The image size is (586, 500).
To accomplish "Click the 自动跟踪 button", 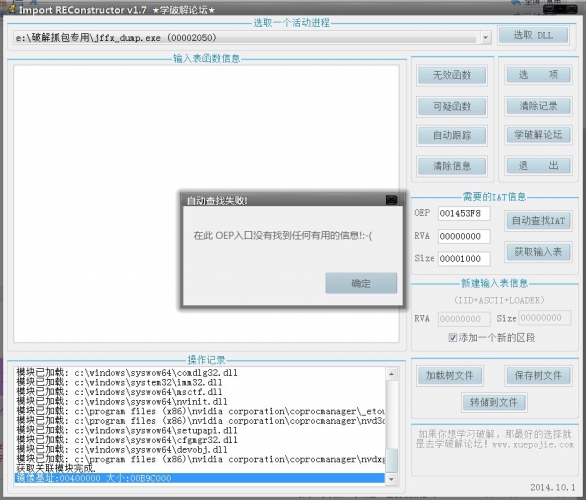I will click(x=452, y=135).
